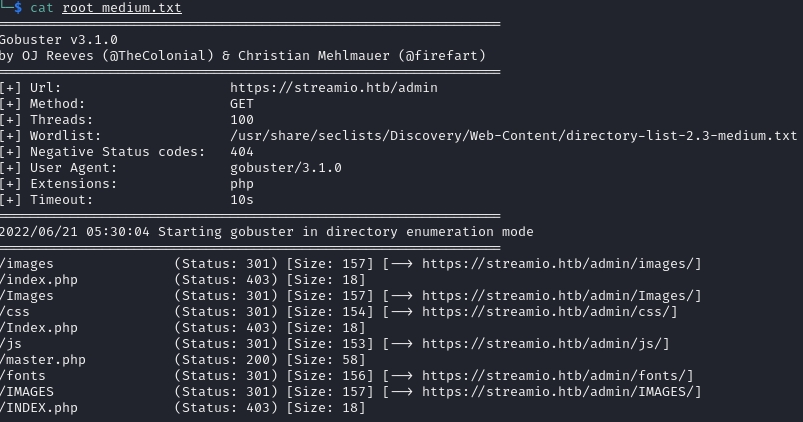Click the directory-list-2.3-medium.txt wordlist path
This screenshot has height=422, width=803.
pyautogui.click(x=513, y=135)
